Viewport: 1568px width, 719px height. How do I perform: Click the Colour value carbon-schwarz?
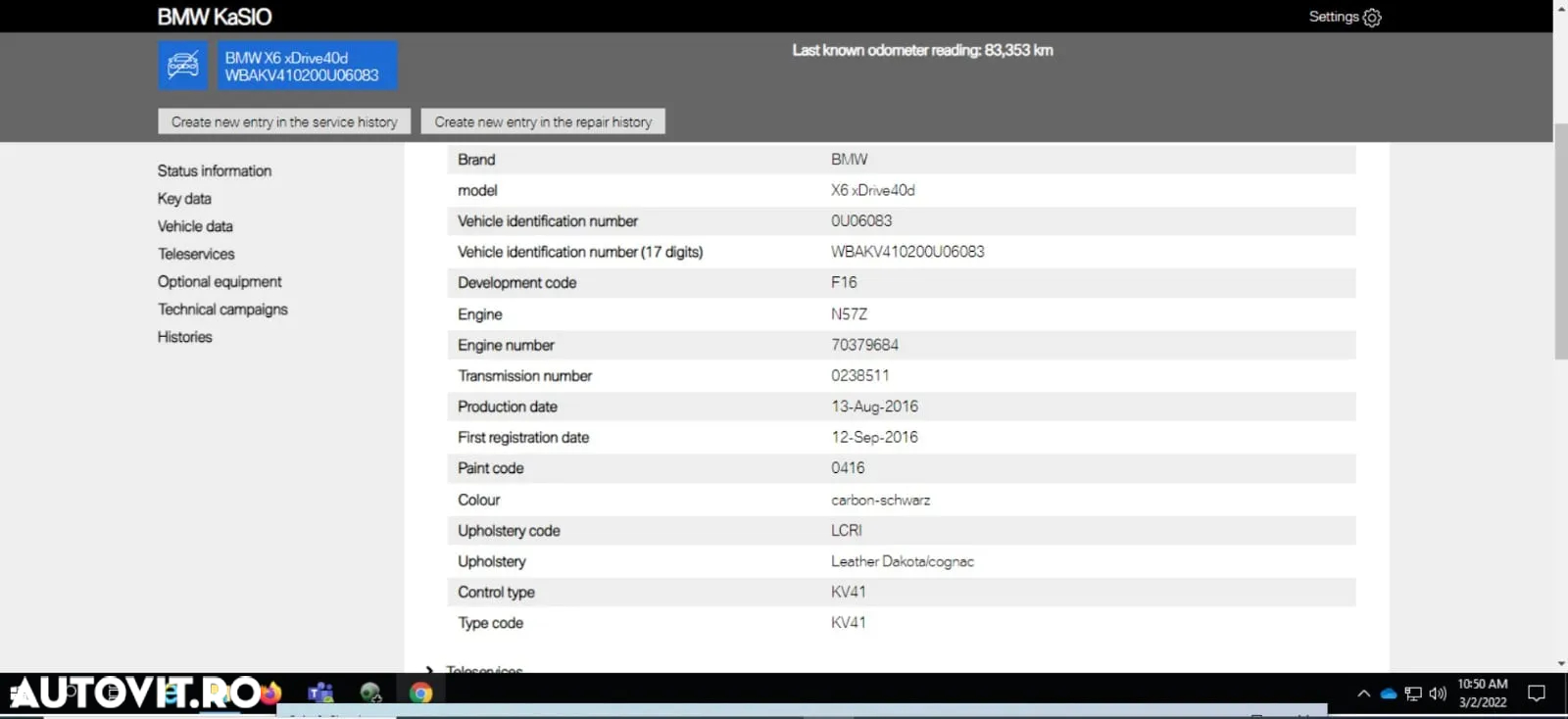tap(880, 500)
